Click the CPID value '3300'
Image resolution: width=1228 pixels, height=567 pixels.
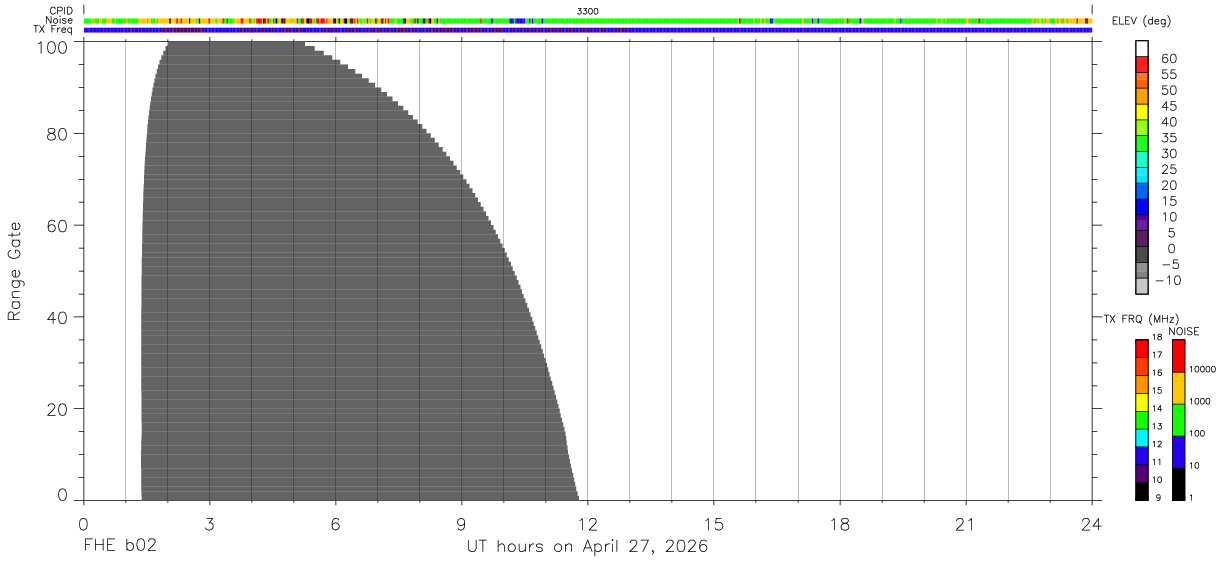click(588, 11)
